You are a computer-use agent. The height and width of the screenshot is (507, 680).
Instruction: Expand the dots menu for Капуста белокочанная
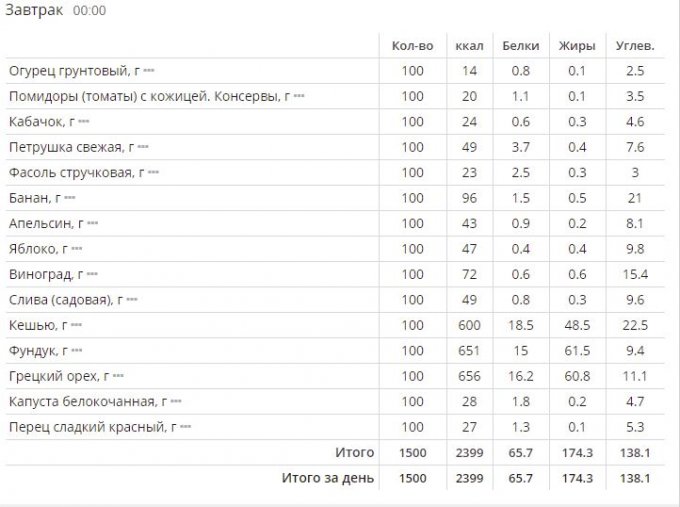175,402
